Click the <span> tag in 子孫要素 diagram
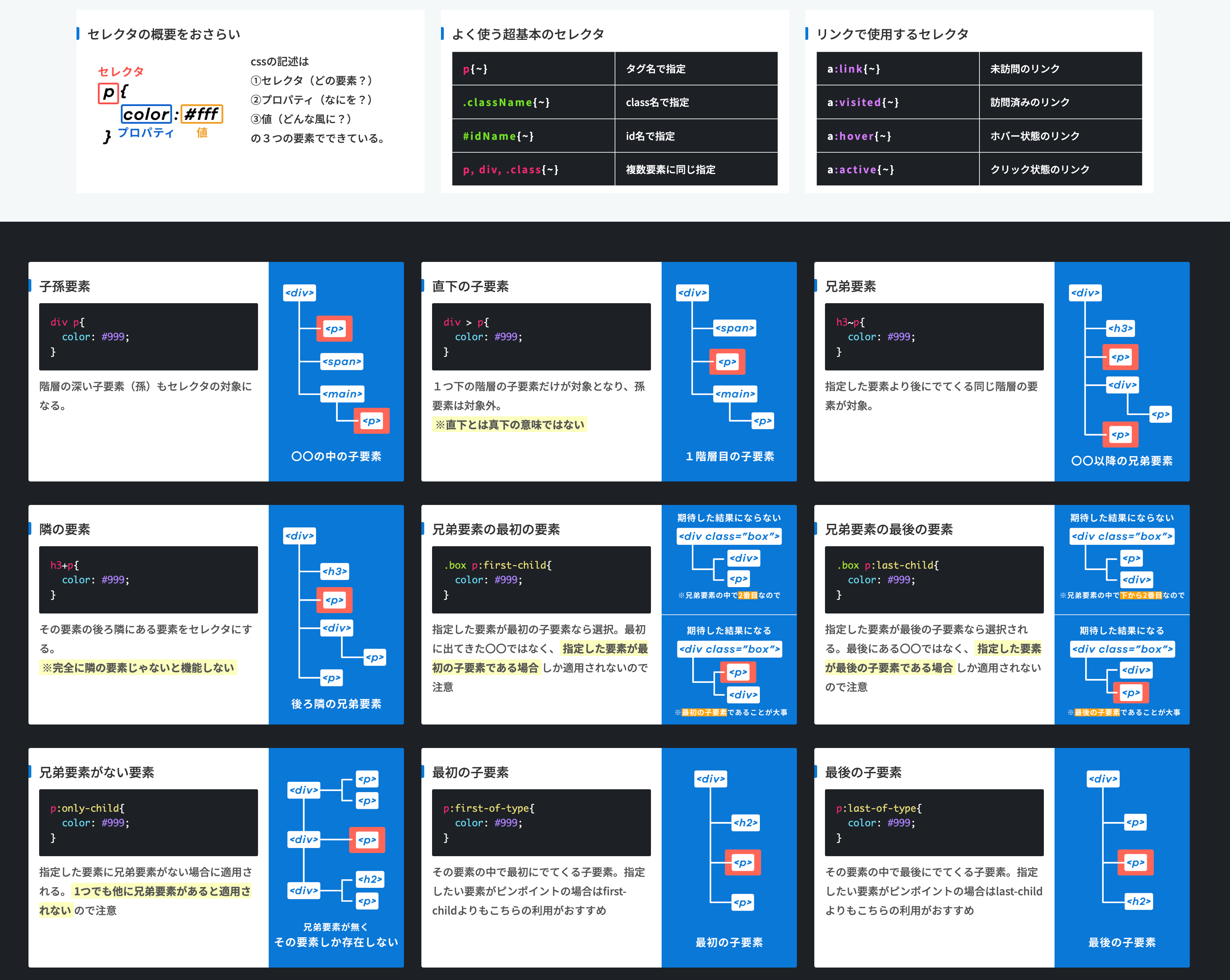Viewport: 1230px width, 980px height. coord(341,361)
